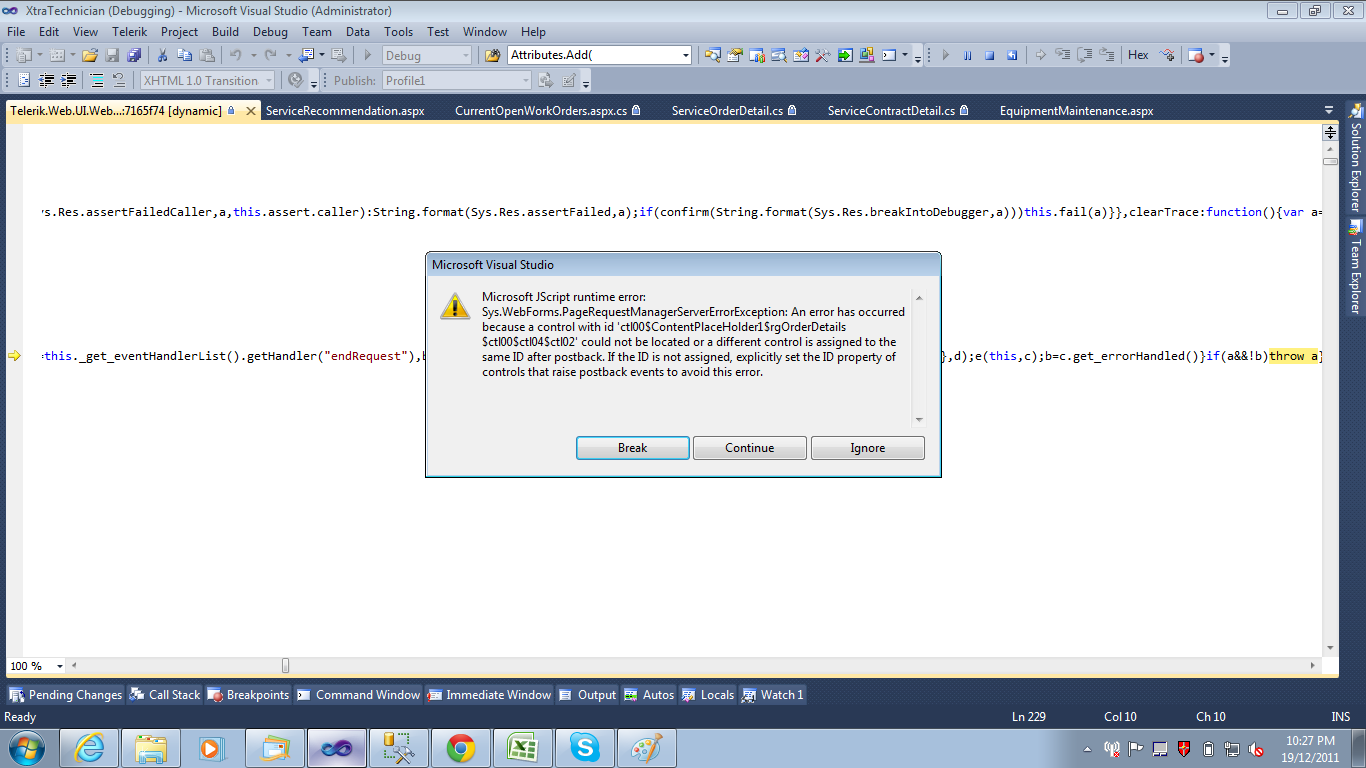The width and height of the screenshot is (1366, 768).
Task: Toggle Hex display mode
Action: [1138, 56]
